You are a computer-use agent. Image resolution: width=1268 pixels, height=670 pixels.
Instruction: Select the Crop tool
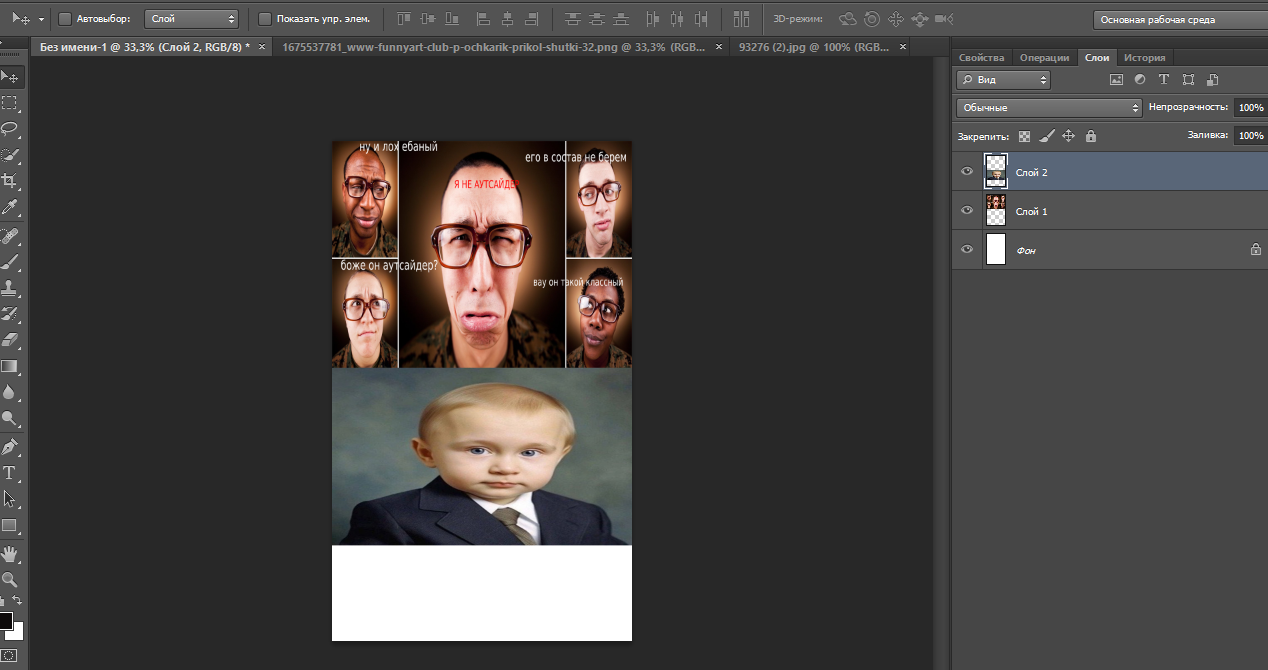(x=9, y=181)
